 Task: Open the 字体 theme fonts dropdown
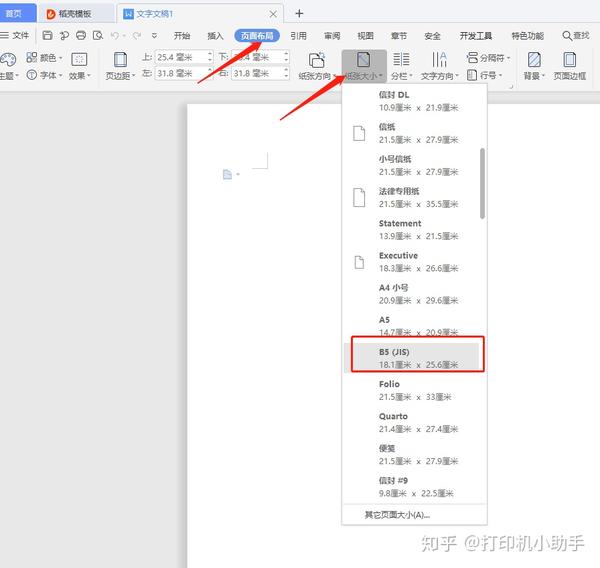pos(44,75)
